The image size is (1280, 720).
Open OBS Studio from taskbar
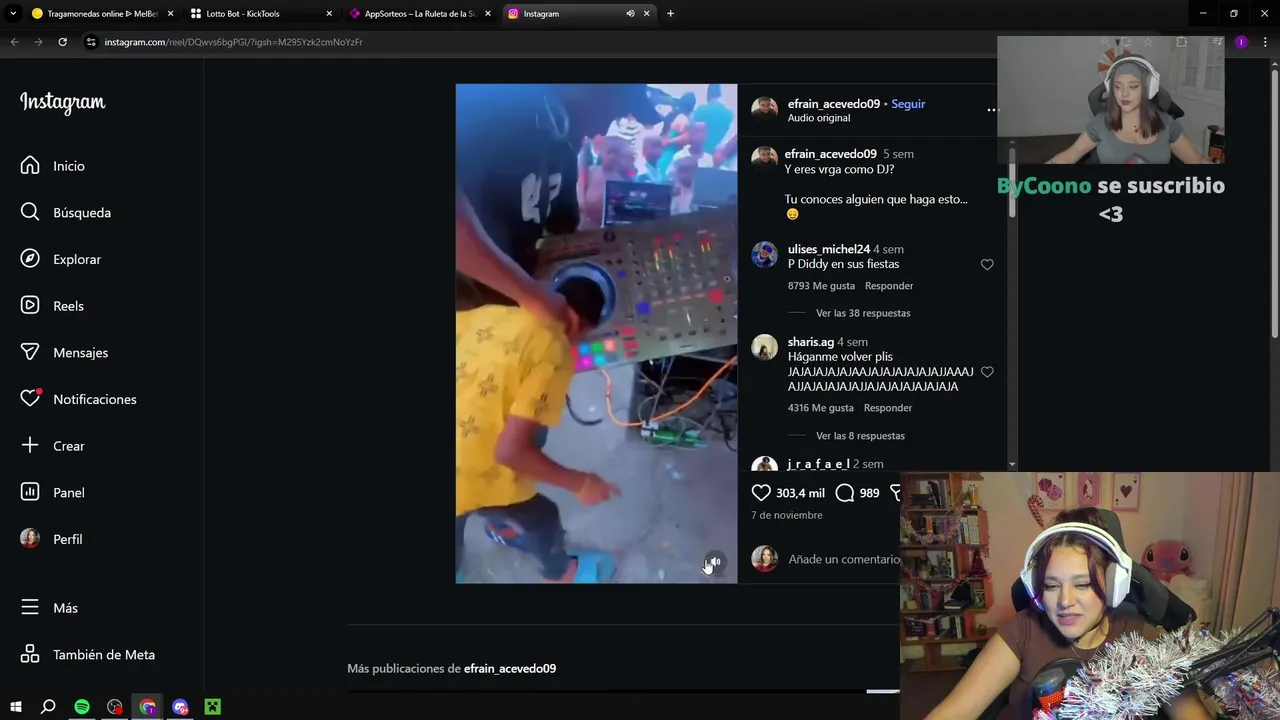pyautogui.click(x=115, y=707)
